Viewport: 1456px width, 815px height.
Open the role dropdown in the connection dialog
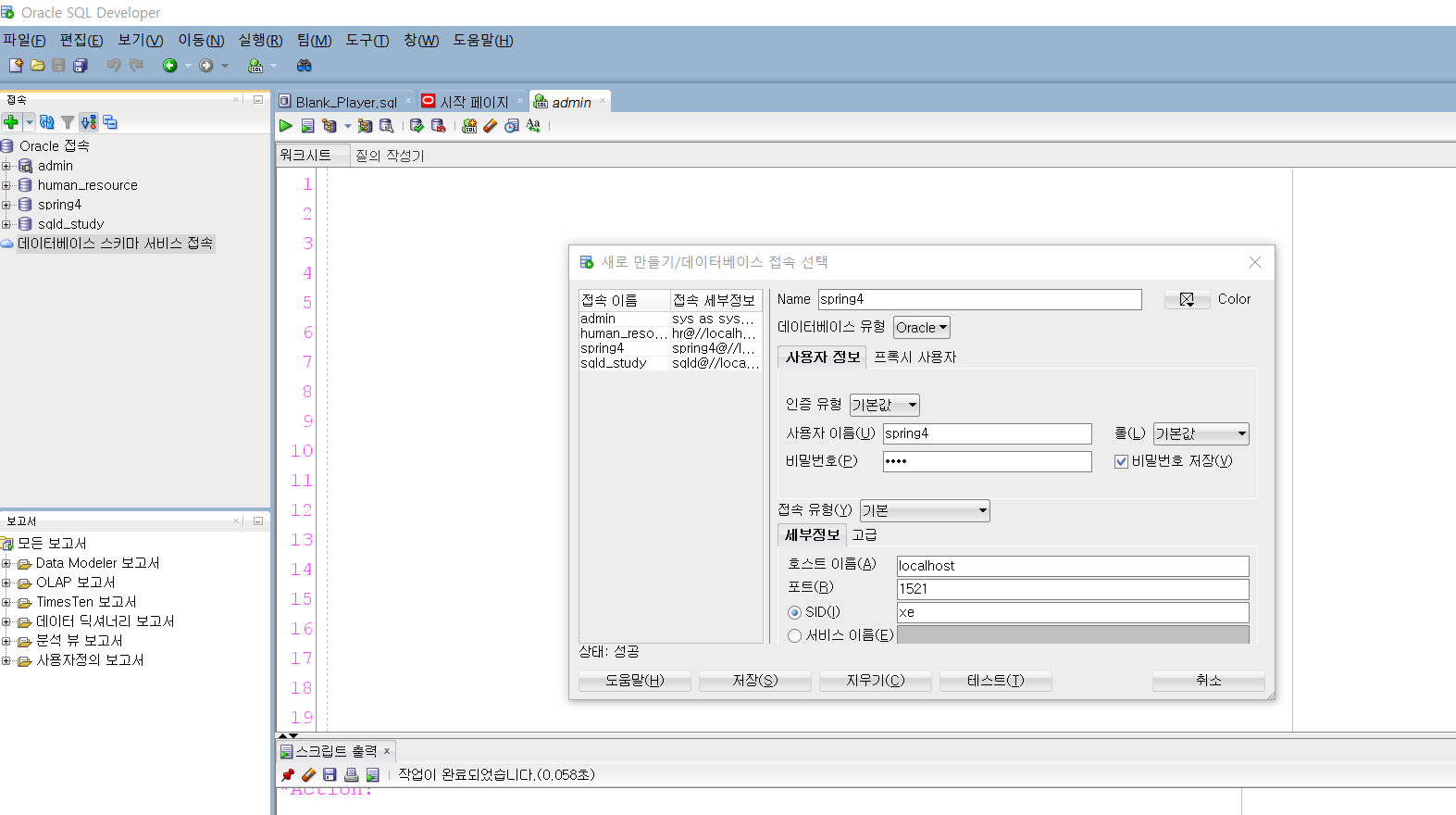click(1201, 433)
